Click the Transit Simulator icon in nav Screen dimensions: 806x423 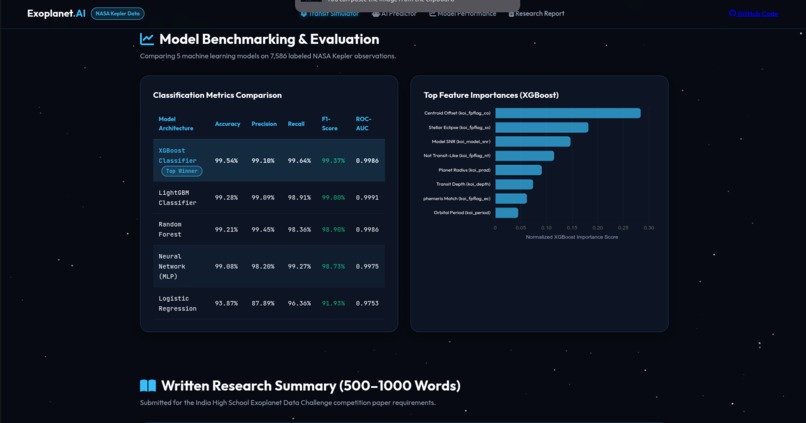click(x=304, y=14)
